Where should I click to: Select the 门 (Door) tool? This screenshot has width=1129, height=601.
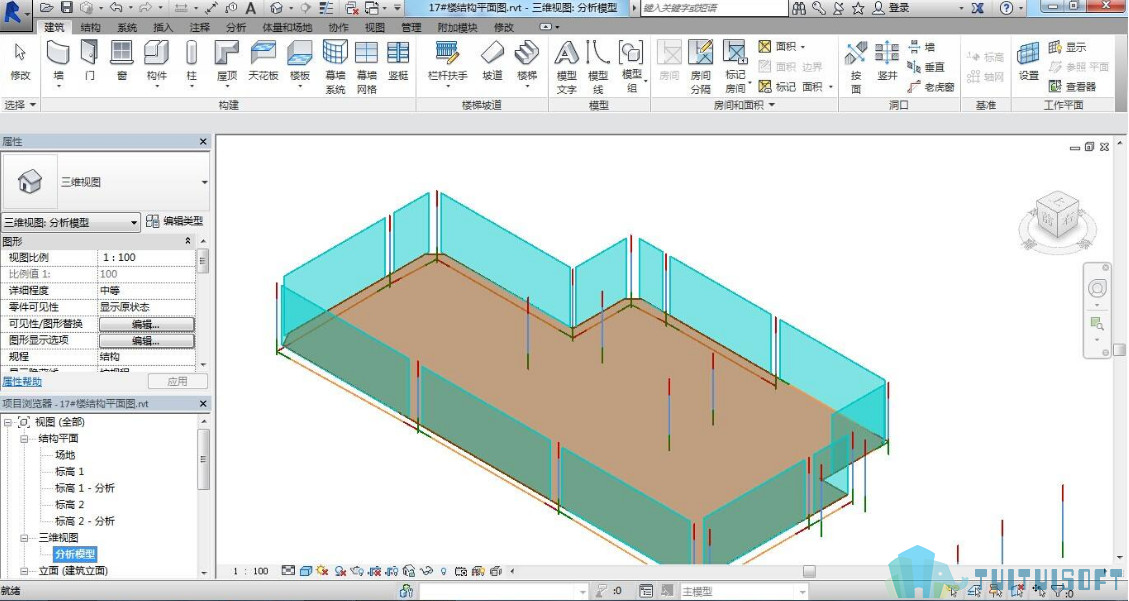89,60
